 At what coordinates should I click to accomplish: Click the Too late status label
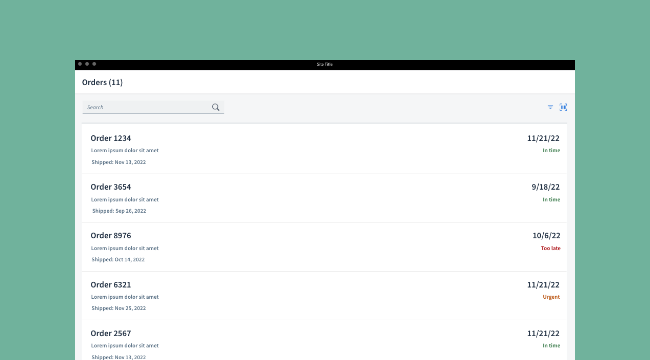tap(551, 248)
